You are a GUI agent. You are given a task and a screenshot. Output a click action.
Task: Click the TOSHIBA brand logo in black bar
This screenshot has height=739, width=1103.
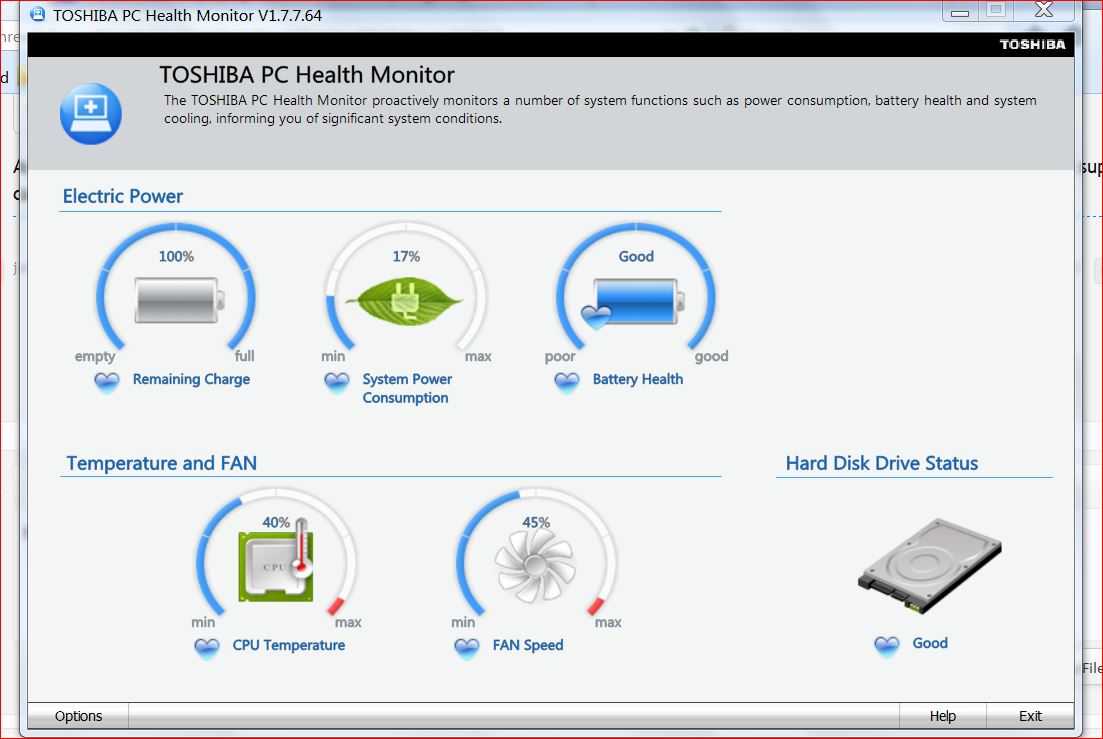1032,44
